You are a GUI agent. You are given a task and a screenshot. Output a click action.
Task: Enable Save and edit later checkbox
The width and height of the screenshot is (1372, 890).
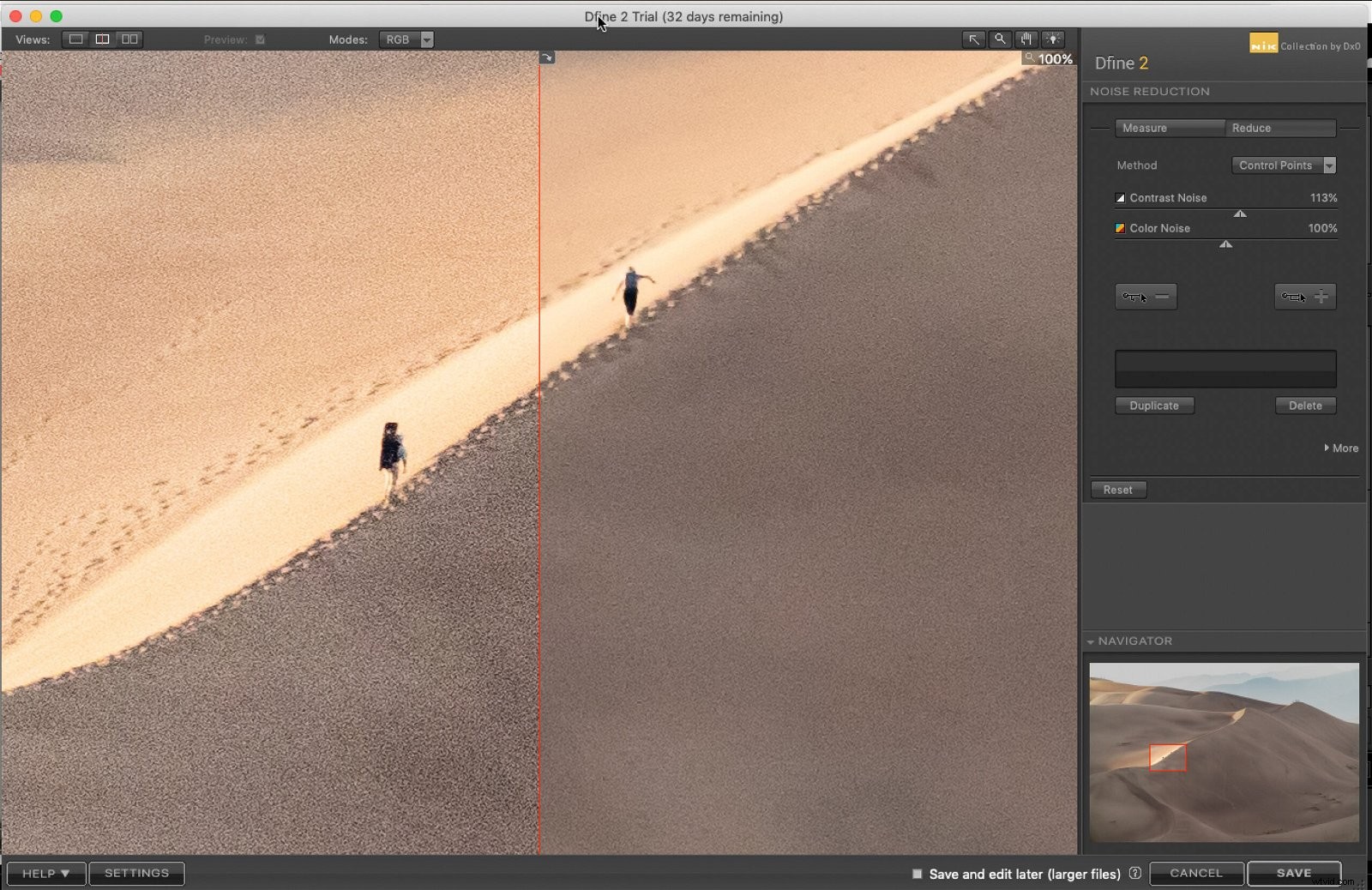(x=917, y=874)
